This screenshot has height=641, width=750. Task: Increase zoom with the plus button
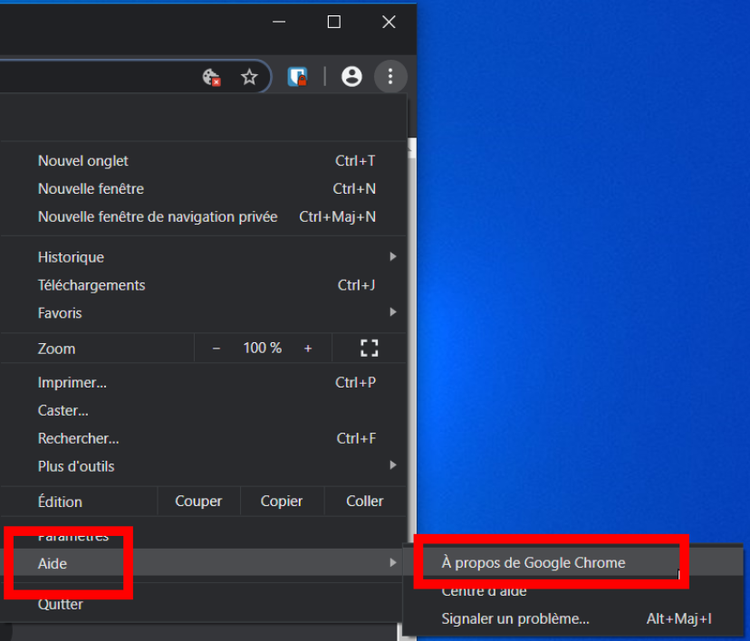pos(308,348)
